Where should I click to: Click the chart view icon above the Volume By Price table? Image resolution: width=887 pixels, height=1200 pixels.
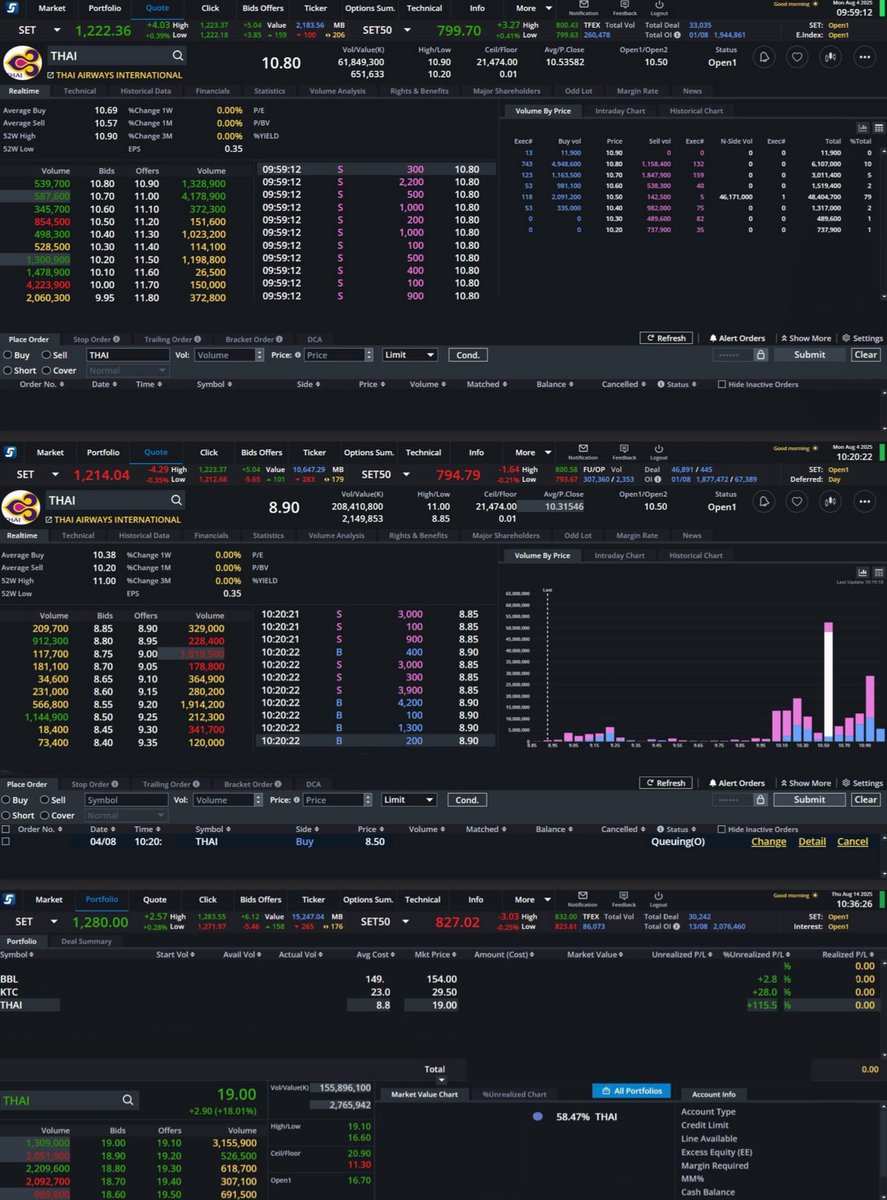(862, 128)
